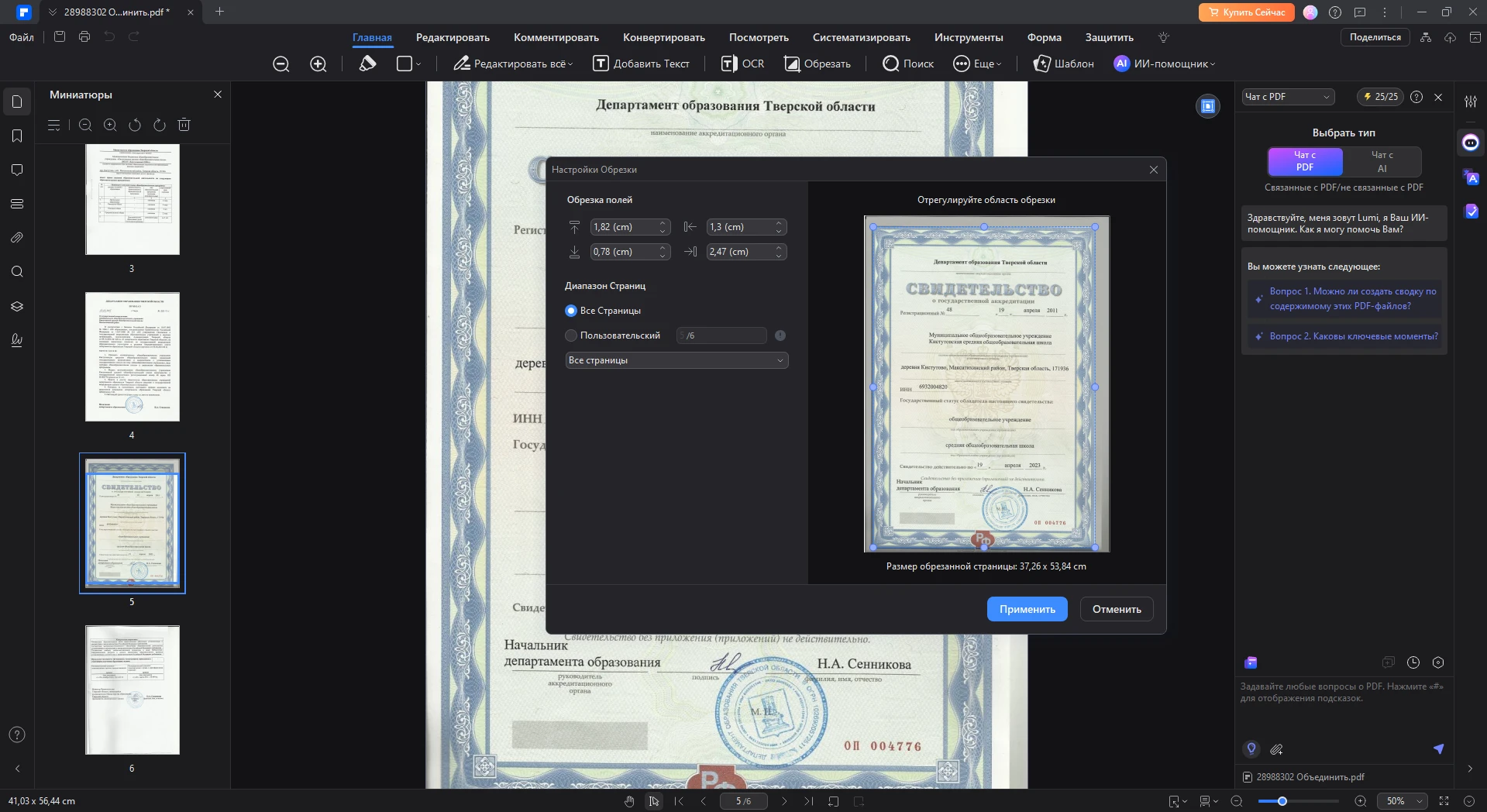The height and width of the screenshot is (812, 1487).
Task: Open the Шаблон template tool
Action: point(1064,64)
